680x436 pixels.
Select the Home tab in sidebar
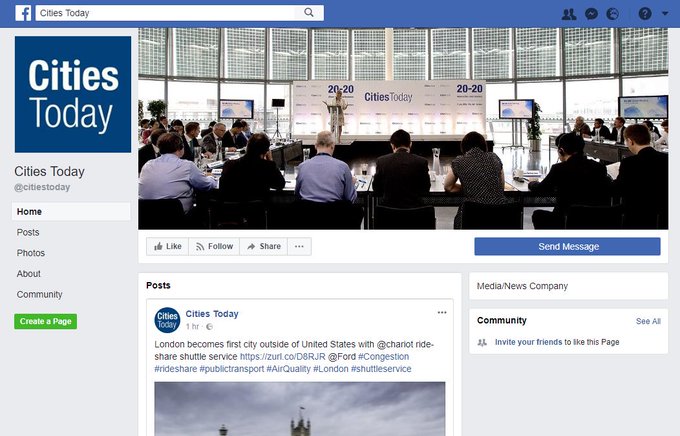(71, 212)
